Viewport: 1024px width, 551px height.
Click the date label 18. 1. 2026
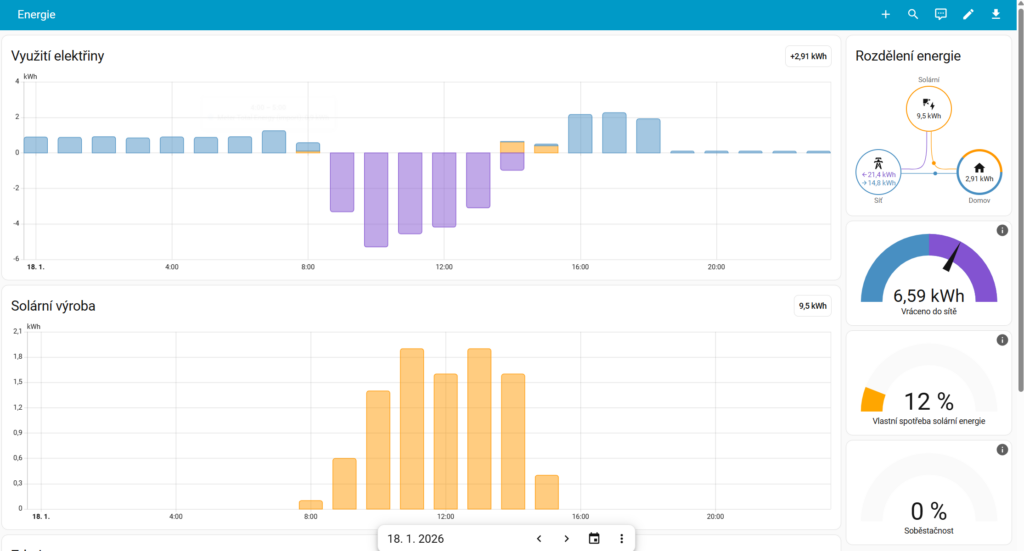coord(415,538)
